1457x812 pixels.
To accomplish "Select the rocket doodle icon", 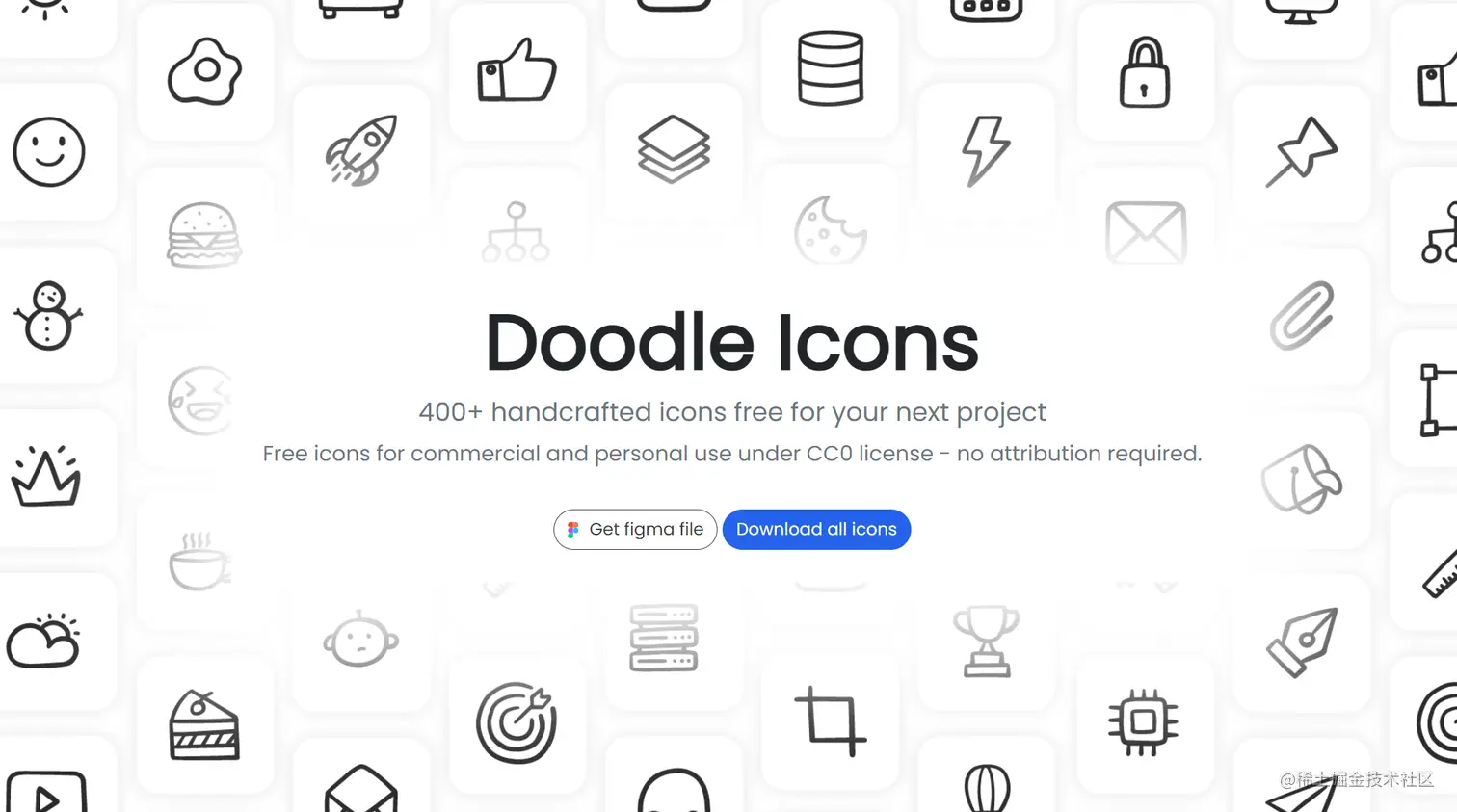I will 361,150.
